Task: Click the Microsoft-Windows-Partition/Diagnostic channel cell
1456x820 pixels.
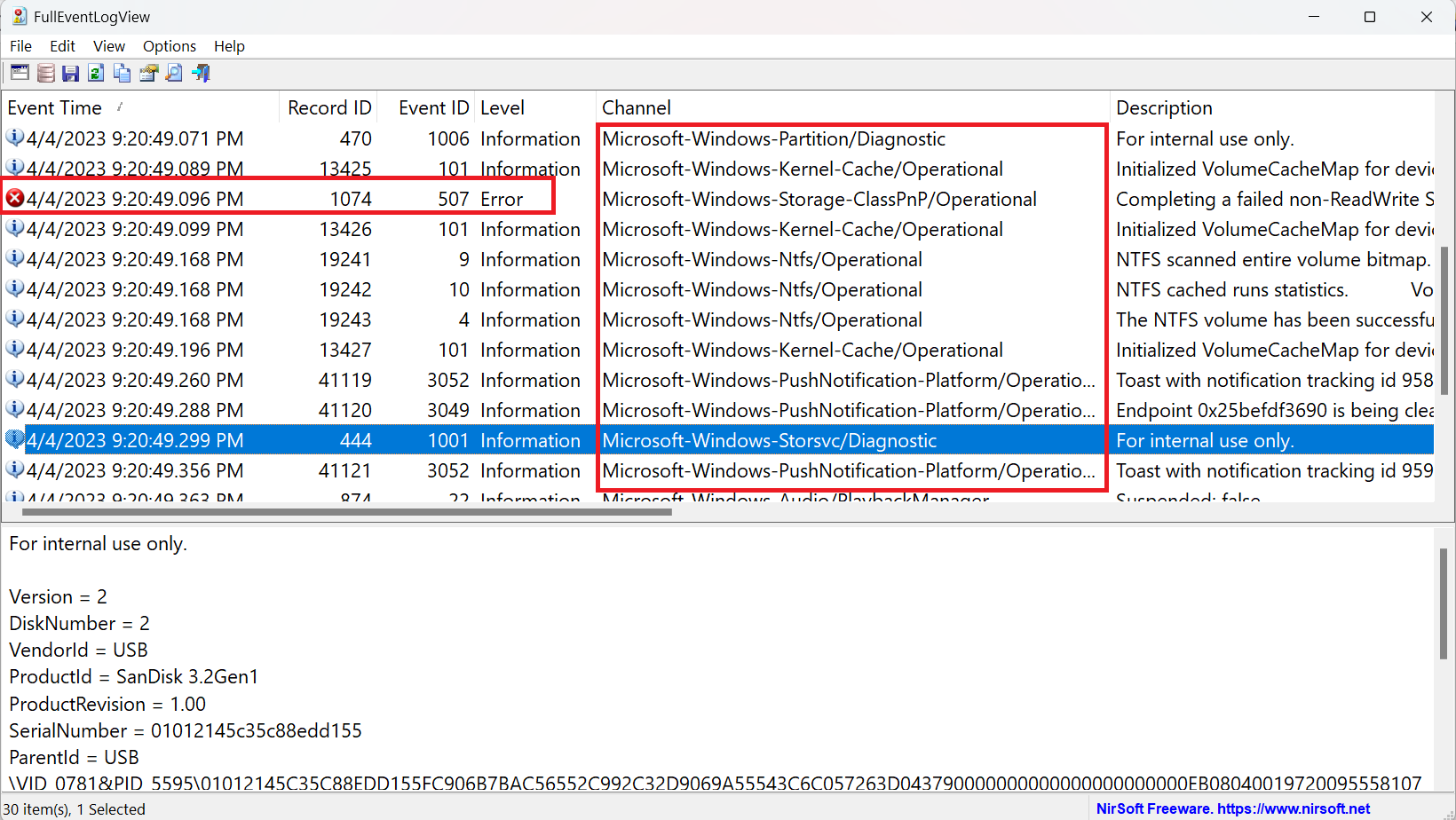Action: [x=773, y=138]
